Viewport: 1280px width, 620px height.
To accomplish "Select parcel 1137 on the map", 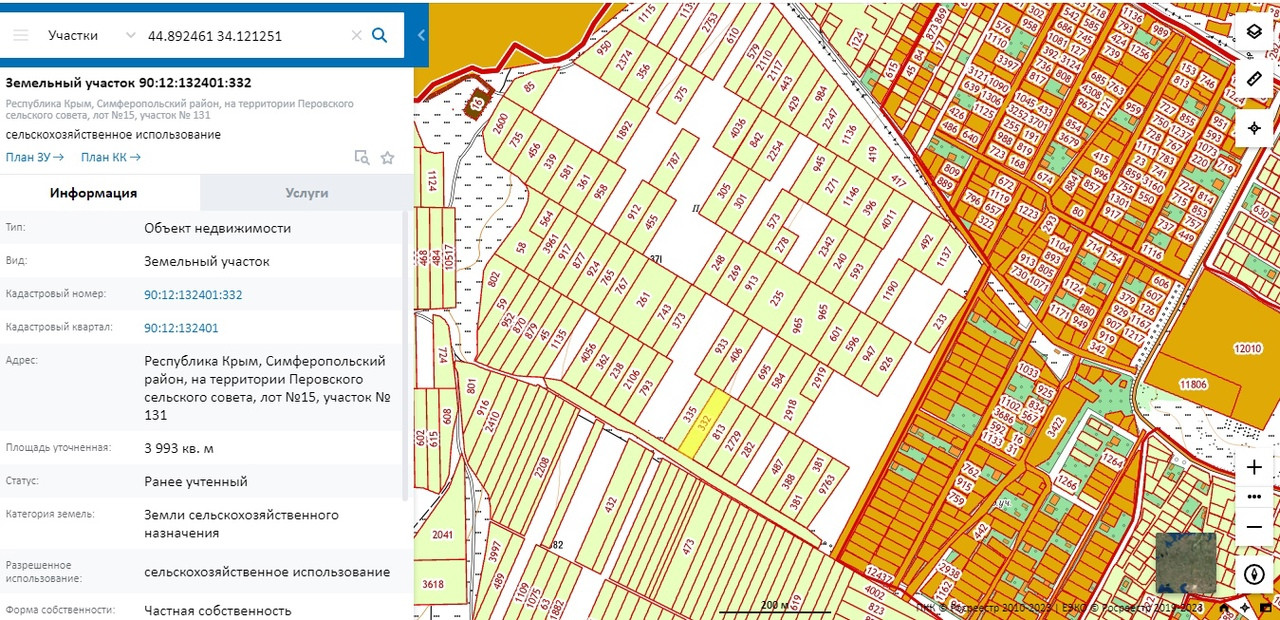I will click(944, 259).
